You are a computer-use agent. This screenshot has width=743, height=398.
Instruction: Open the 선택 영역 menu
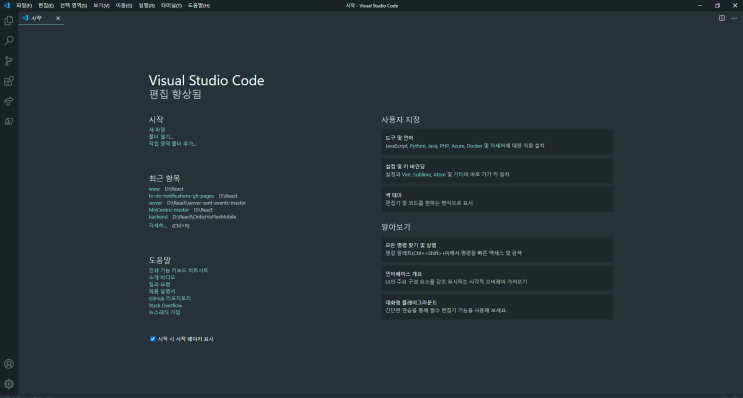click(x=73, y=6)
